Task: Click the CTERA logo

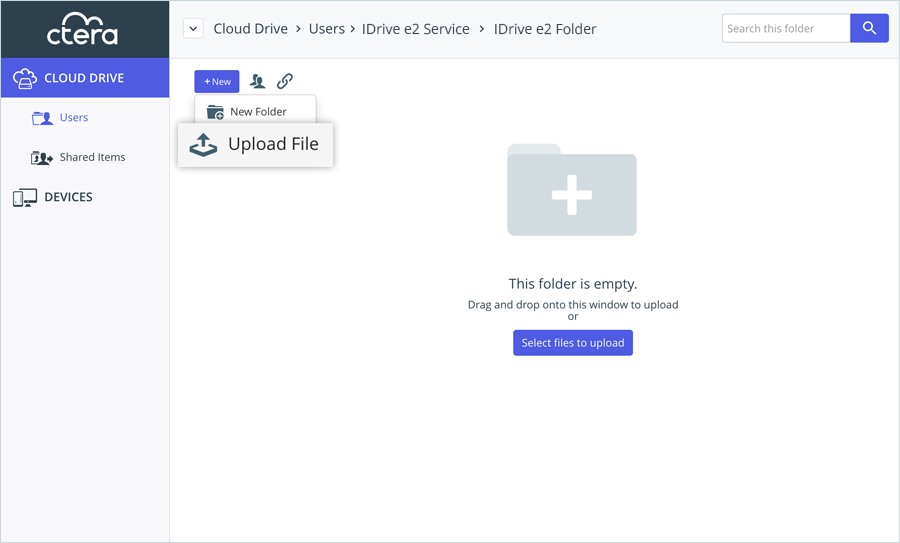Action: pos(83,29)
